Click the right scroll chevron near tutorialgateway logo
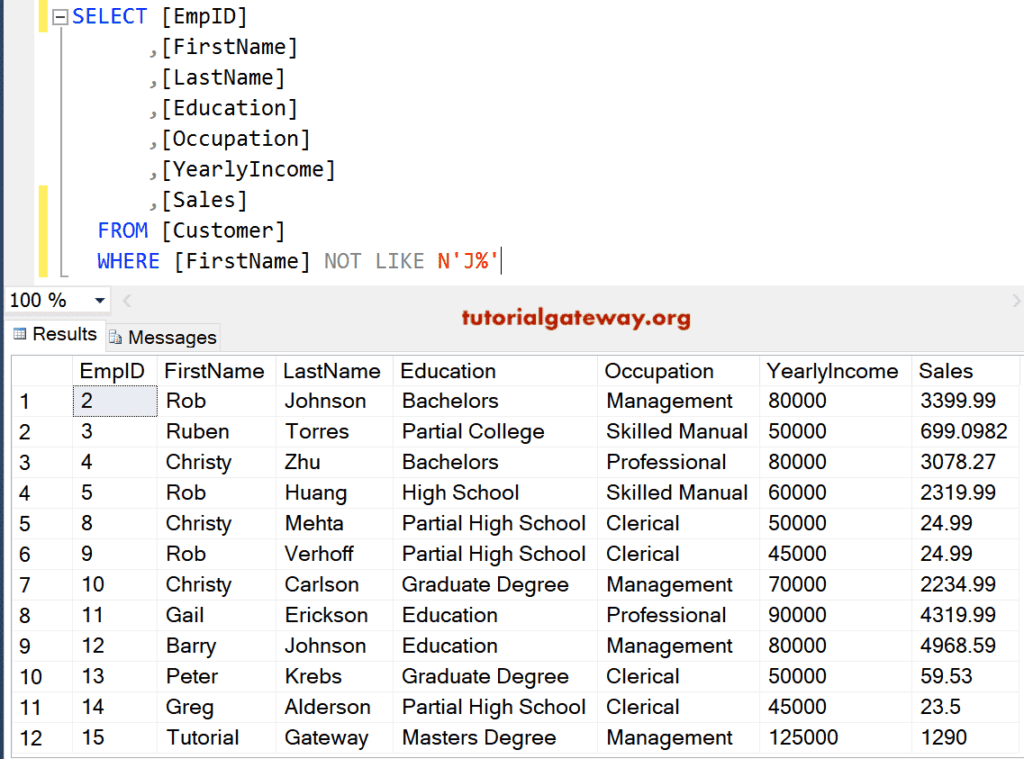The height and width of the screenshot is (759, 1024). tap(1016, 300)
